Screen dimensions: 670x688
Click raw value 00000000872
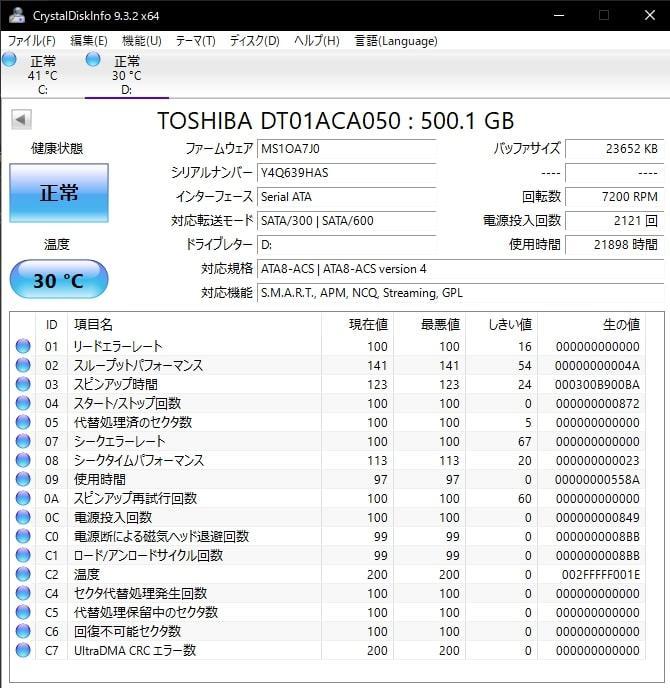(598, 404)
